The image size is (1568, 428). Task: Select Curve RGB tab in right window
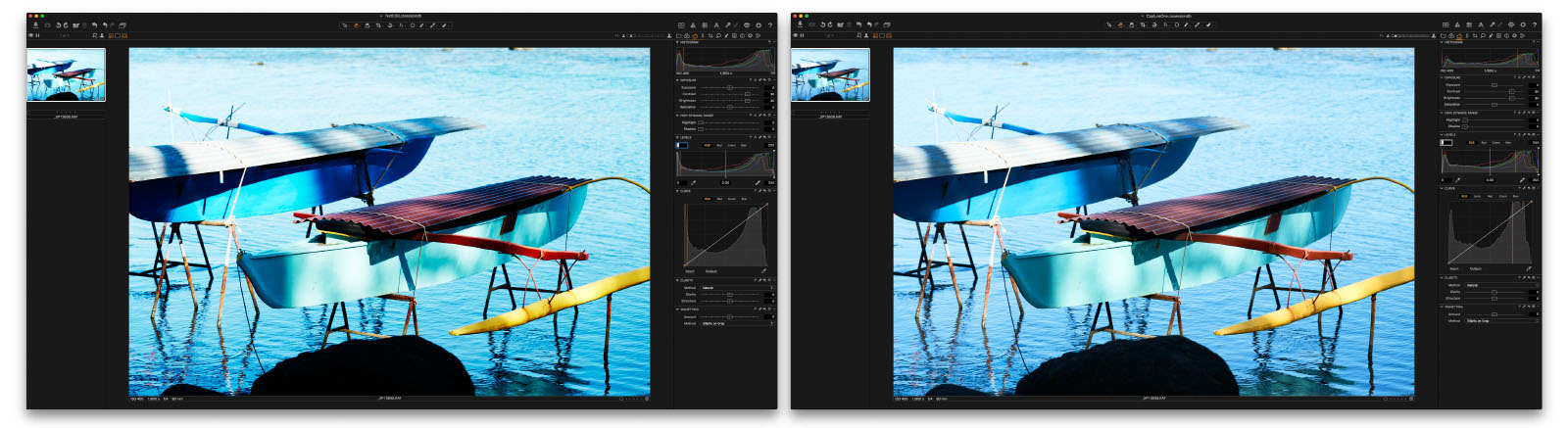point(1465,196)
